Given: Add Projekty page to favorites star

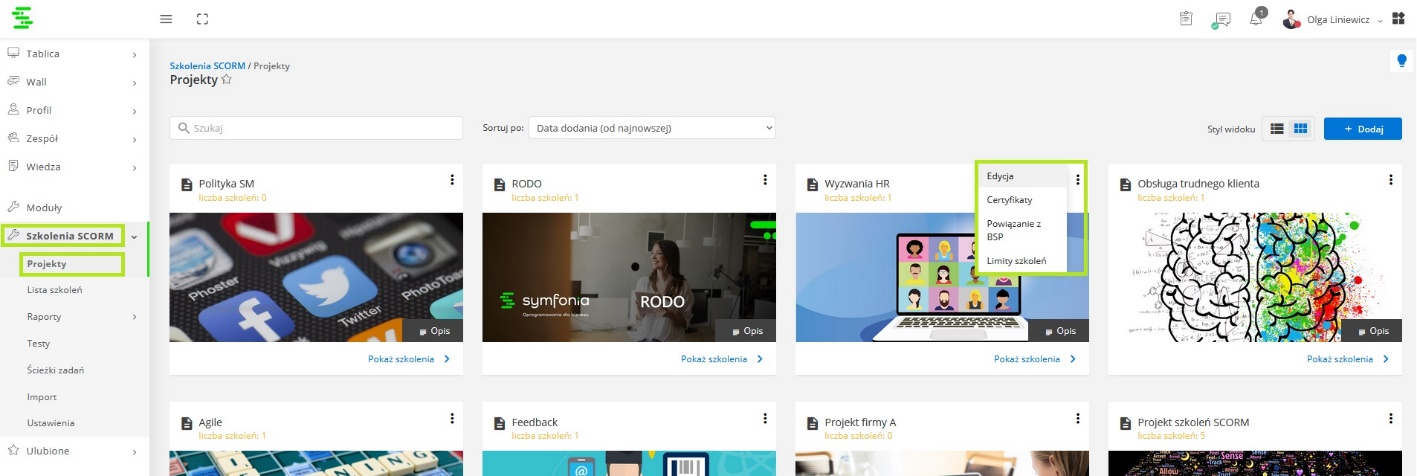Looking at the screenshot, I should point(227,80).
